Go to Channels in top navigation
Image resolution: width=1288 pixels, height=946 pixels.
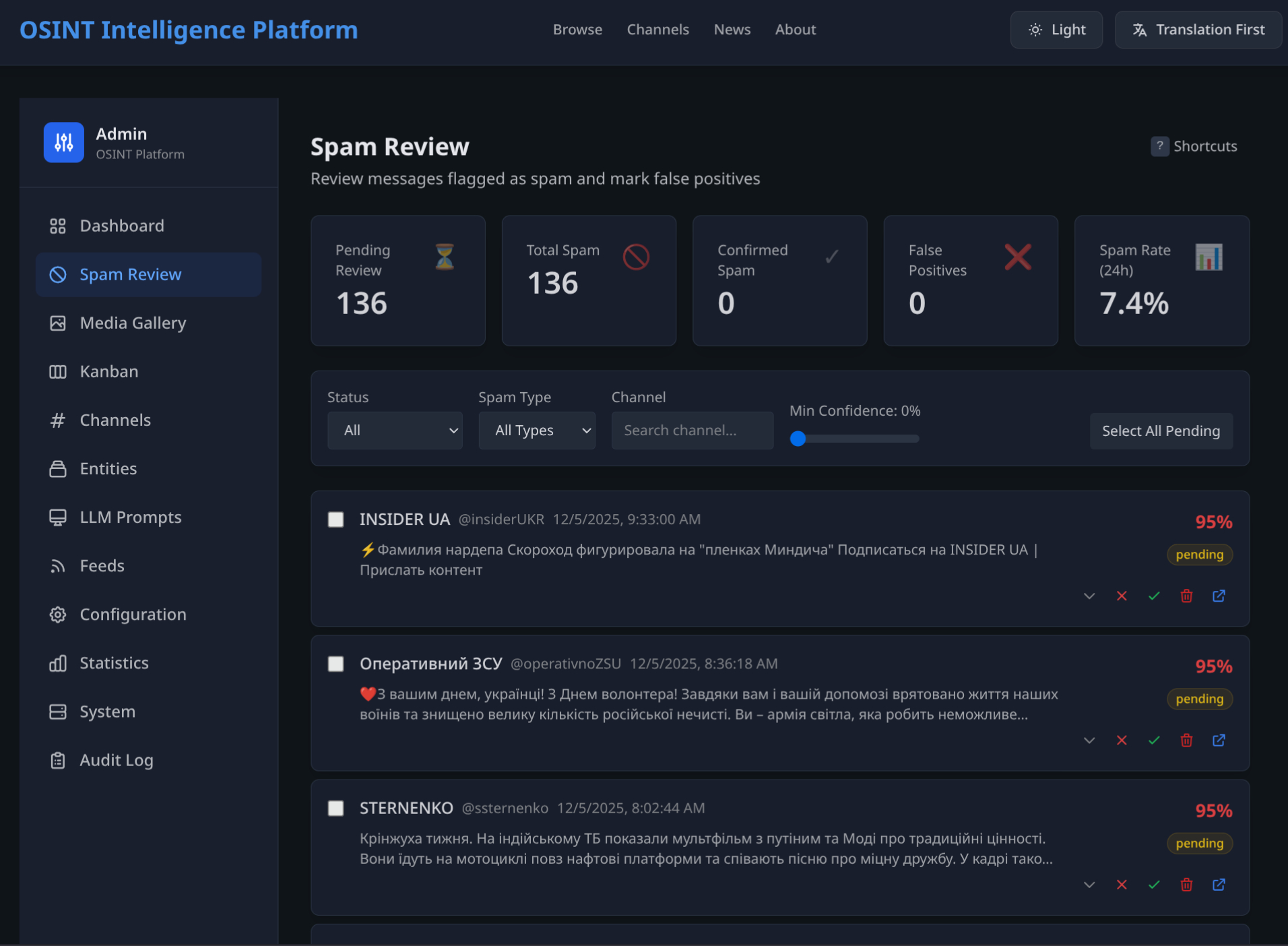tap(657, 30)
